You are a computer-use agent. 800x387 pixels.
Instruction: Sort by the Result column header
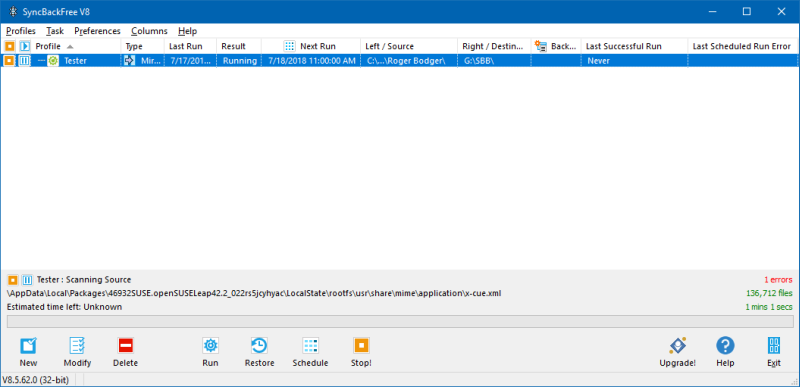tap(234, 46)
